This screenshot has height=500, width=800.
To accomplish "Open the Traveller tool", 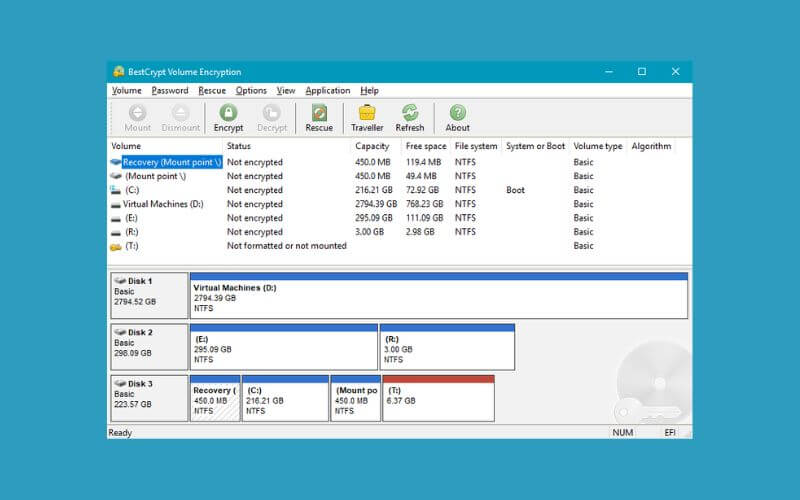I will click(x=367, y=118).
